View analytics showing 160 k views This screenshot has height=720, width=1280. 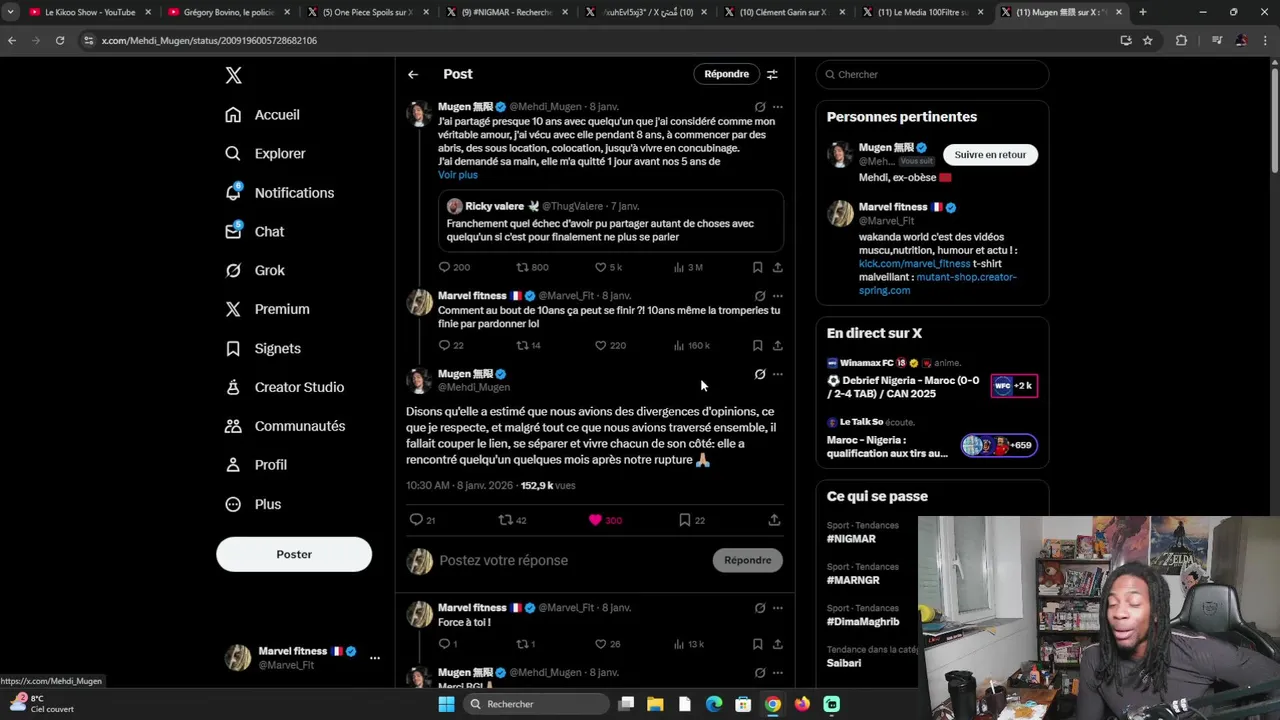[x=691, y=345]
